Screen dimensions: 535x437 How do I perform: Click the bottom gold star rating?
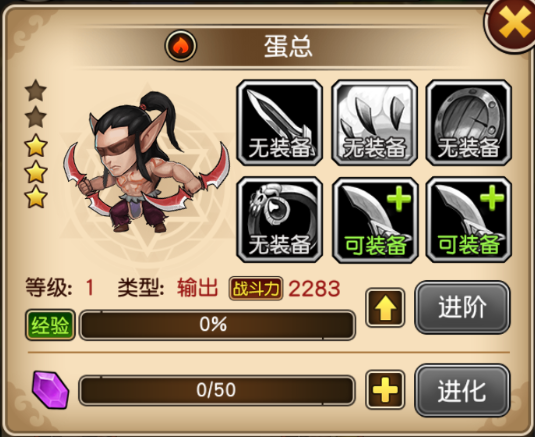click(x=36, y=197)
